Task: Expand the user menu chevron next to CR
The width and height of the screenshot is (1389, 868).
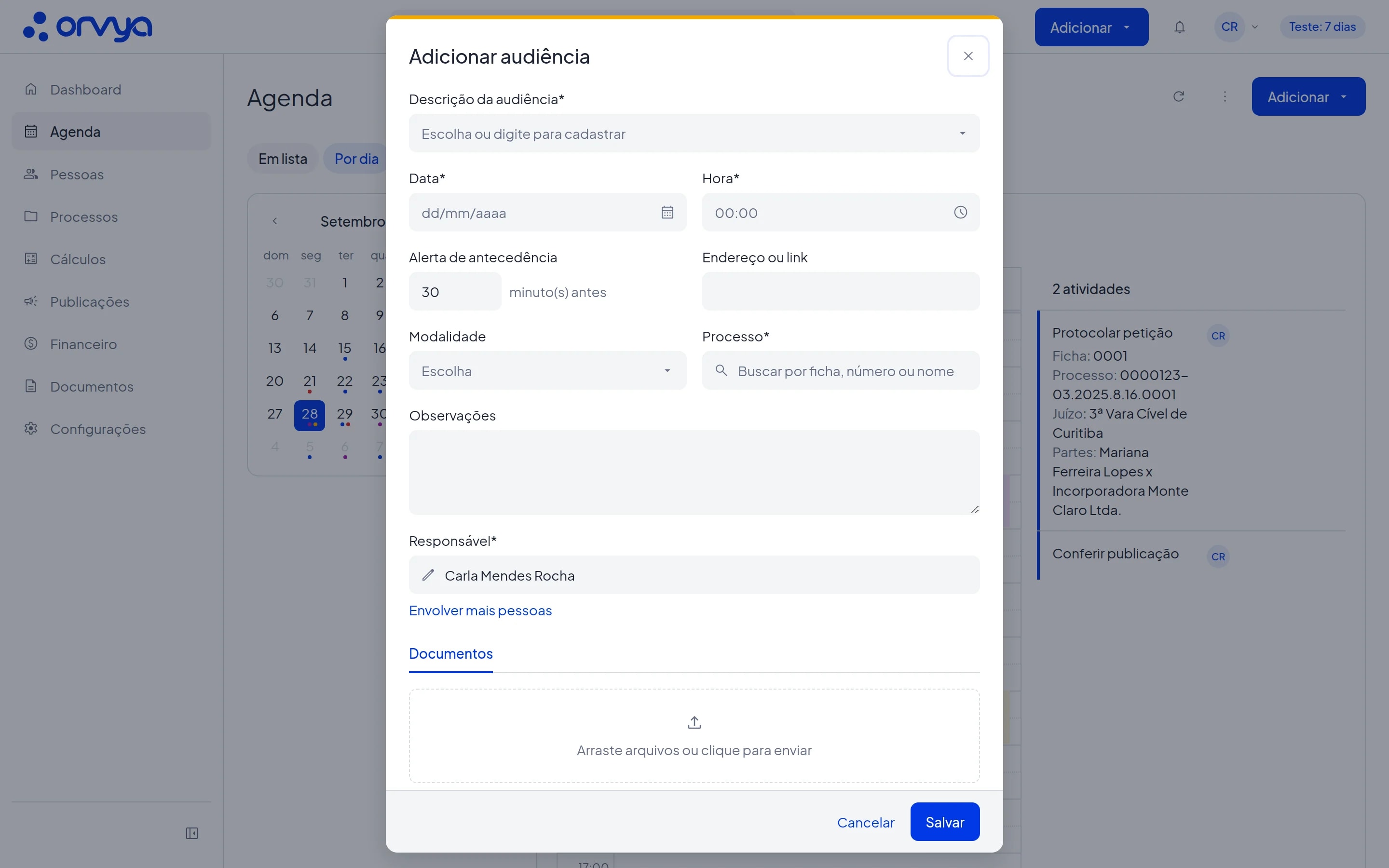Action: tap(1255, 27)
